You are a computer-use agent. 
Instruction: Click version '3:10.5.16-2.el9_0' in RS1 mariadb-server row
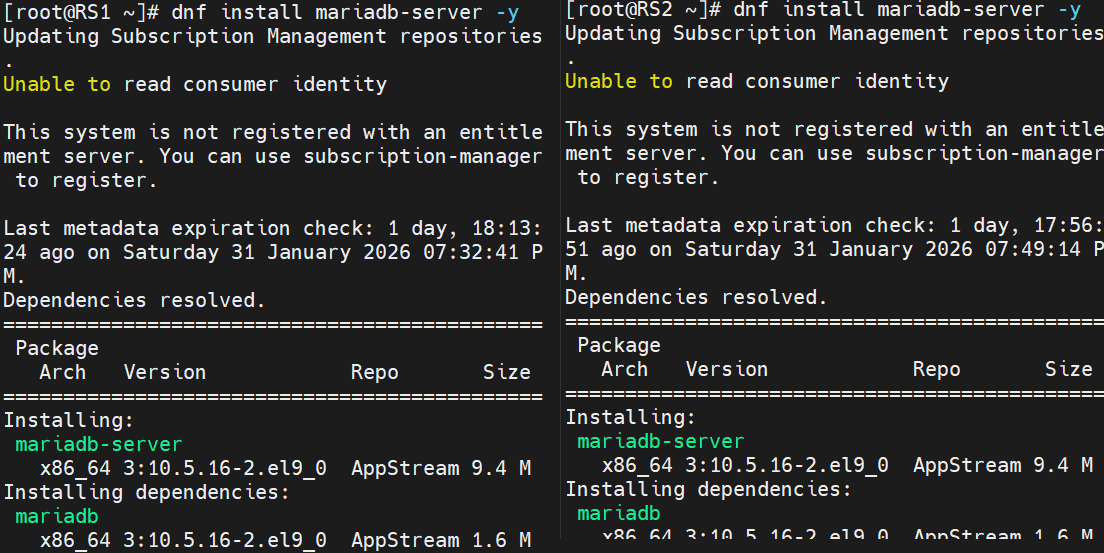[x=225, y=467]
